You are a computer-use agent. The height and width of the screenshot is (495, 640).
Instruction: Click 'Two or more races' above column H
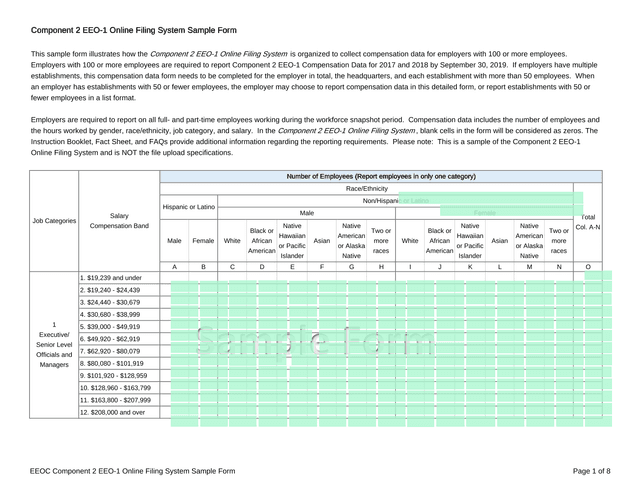click(381, 241)
